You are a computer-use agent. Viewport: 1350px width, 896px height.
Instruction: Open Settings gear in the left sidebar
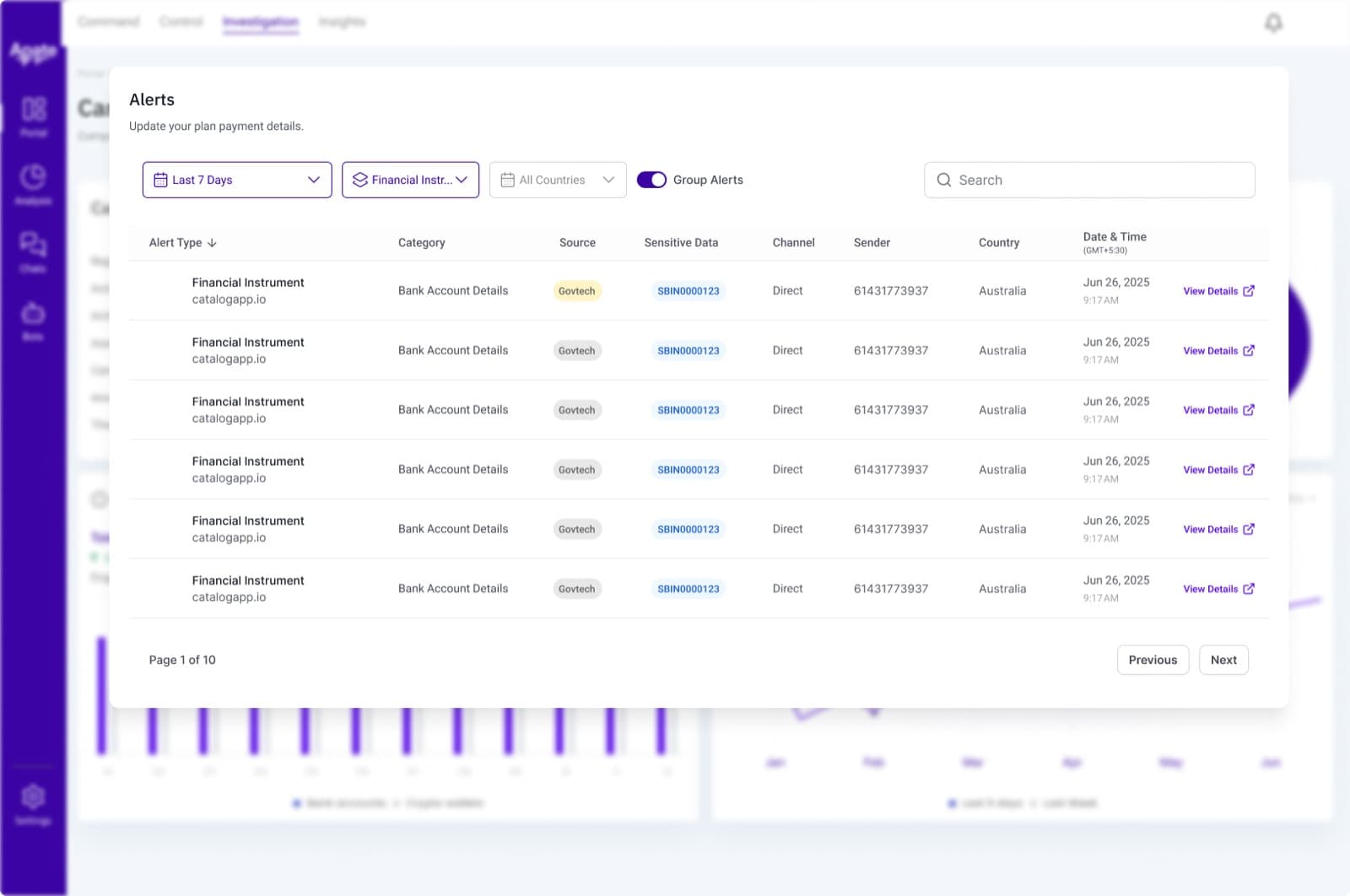34,805
